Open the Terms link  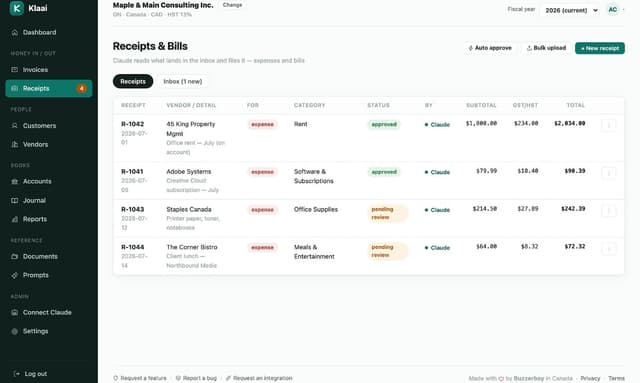pyautogui.click(x=616, y=378)
